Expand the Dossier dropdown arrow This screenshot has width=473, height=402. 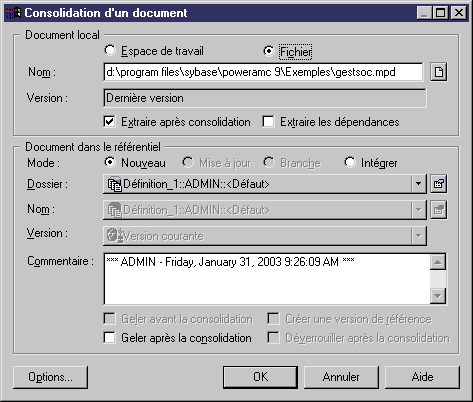point(418,184)
